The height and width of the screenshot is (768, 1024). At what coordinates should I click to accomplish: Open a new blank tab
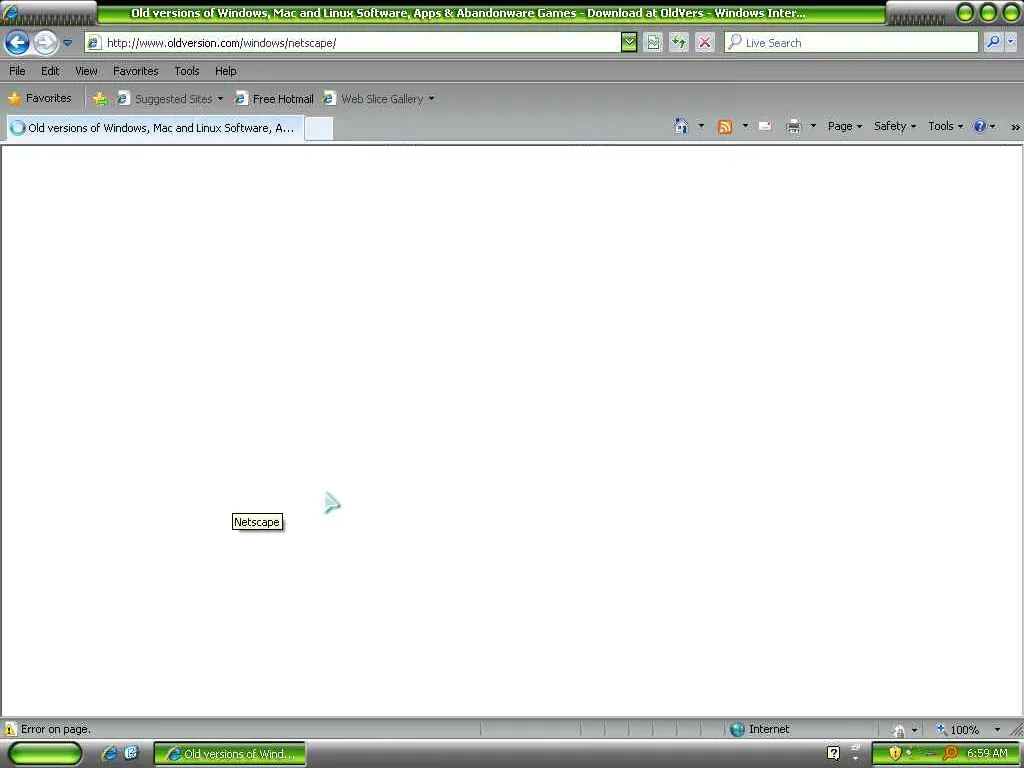[x=319, y=129]
